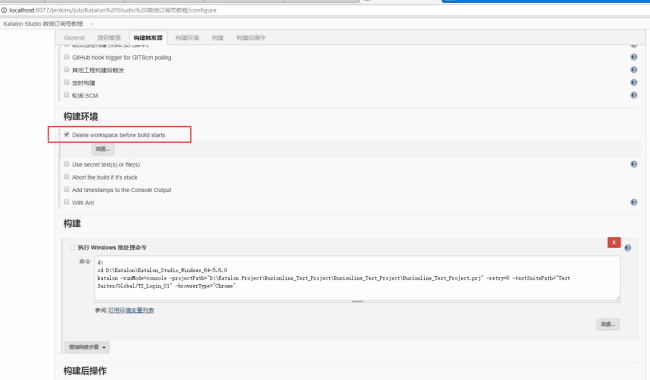650x380 pixels.
Task: Toggle GitHub hook trigger for GITScm polling
Action: (67, 57)
